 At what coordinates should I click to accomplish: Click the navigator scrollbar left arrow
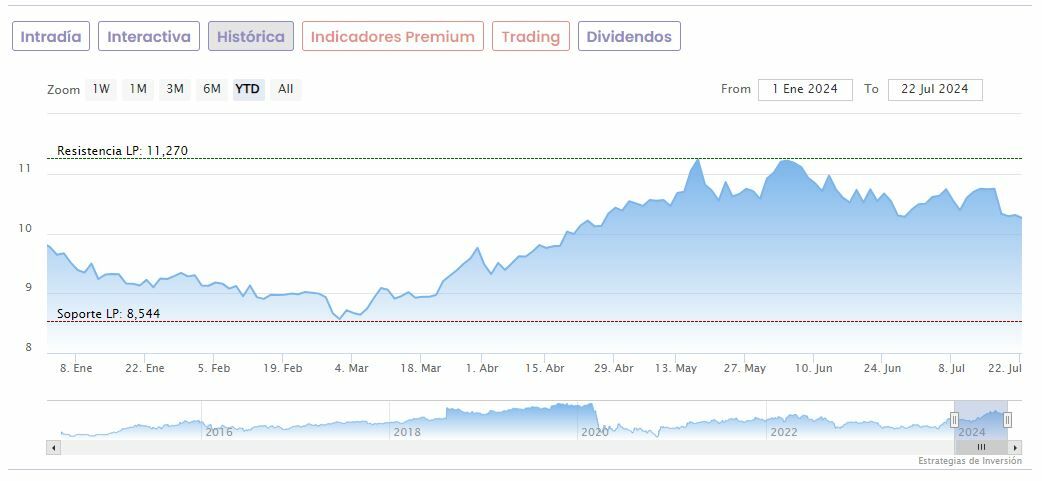tap(53, 447)
